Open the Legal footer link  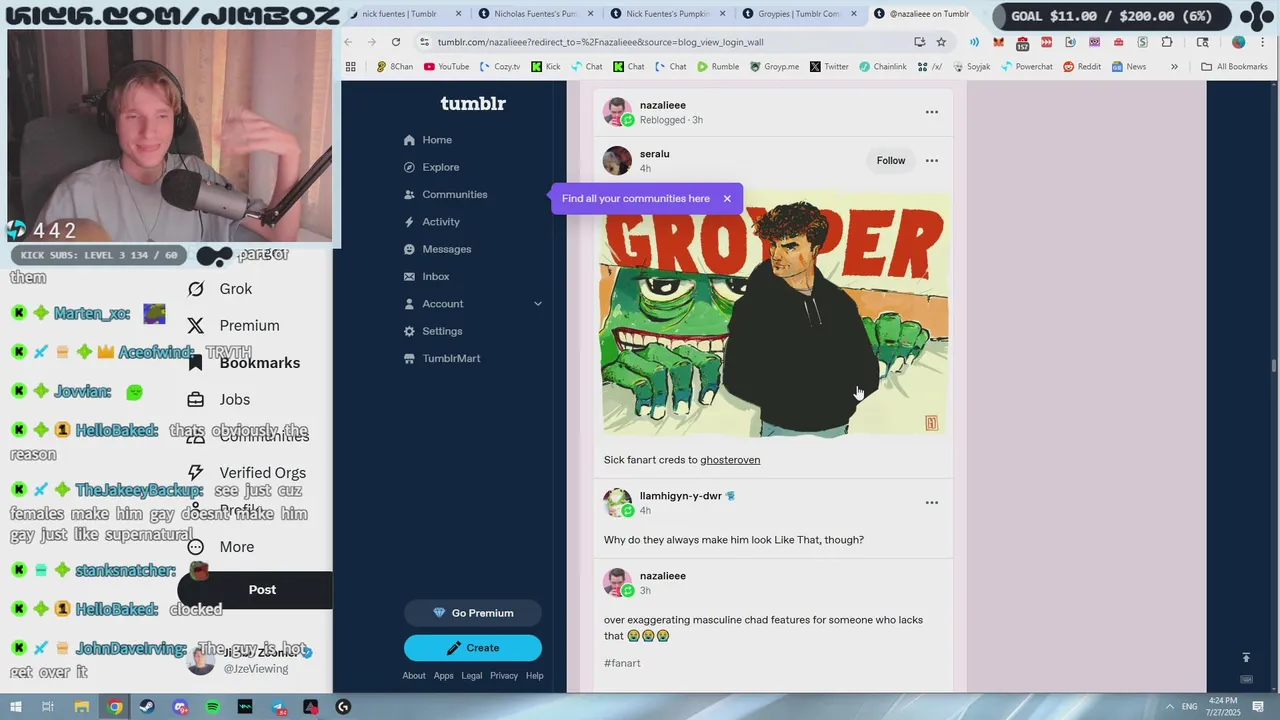(x=472, y=676)
